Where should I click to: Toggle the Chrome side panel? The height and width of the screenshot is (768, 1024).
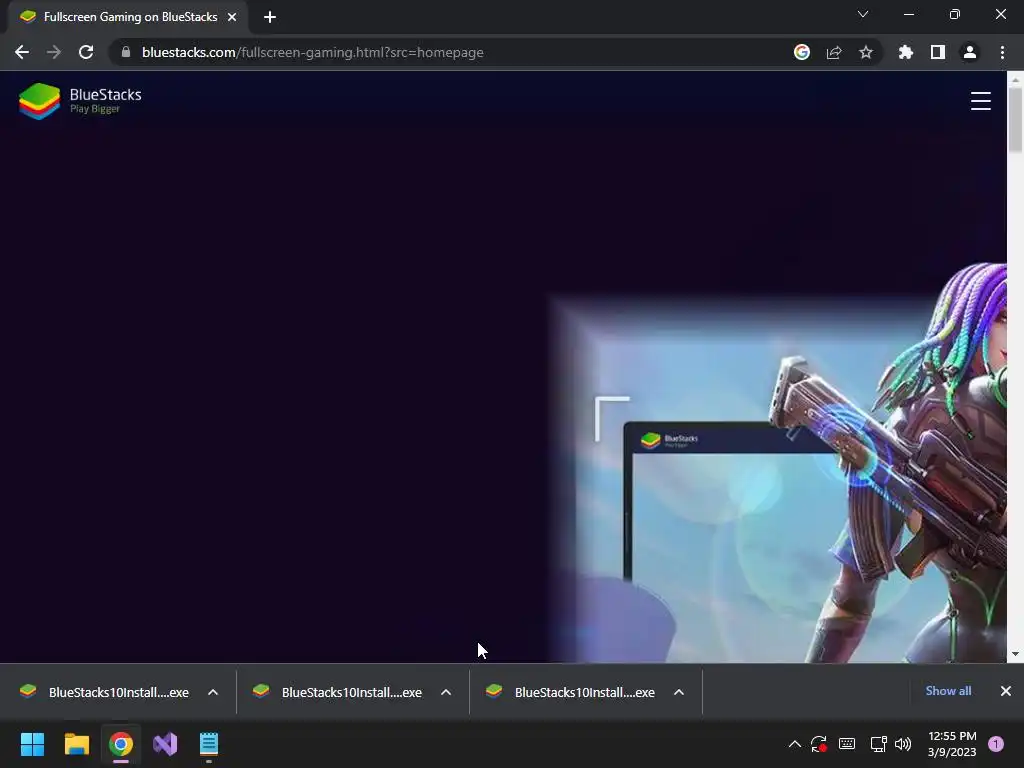pyautogui.click(x=938, y=52)
